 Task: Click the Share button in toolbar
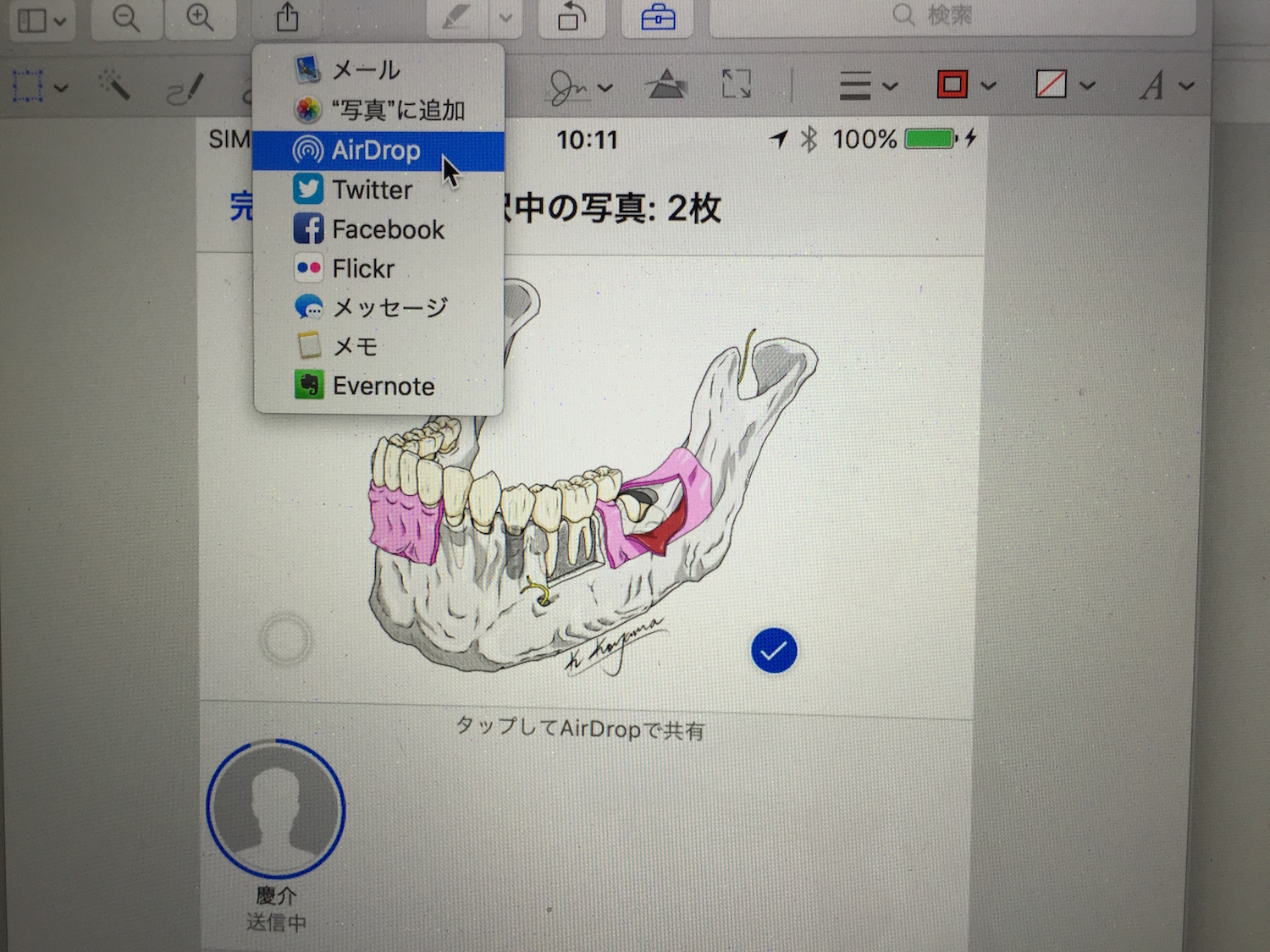coord(287,18)
